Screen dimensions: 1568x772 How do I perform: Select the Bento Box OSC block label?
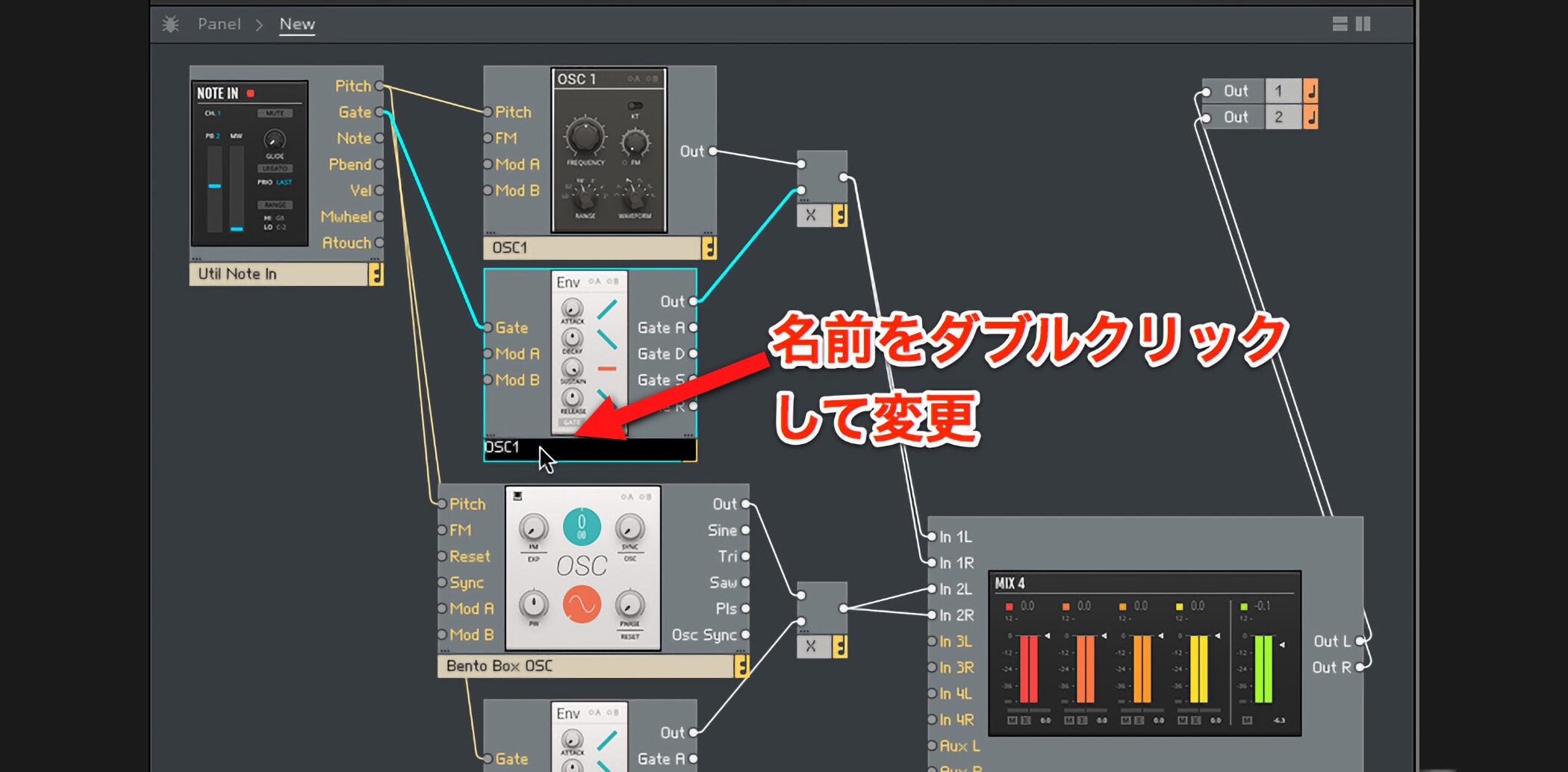(x=586, y=666)
